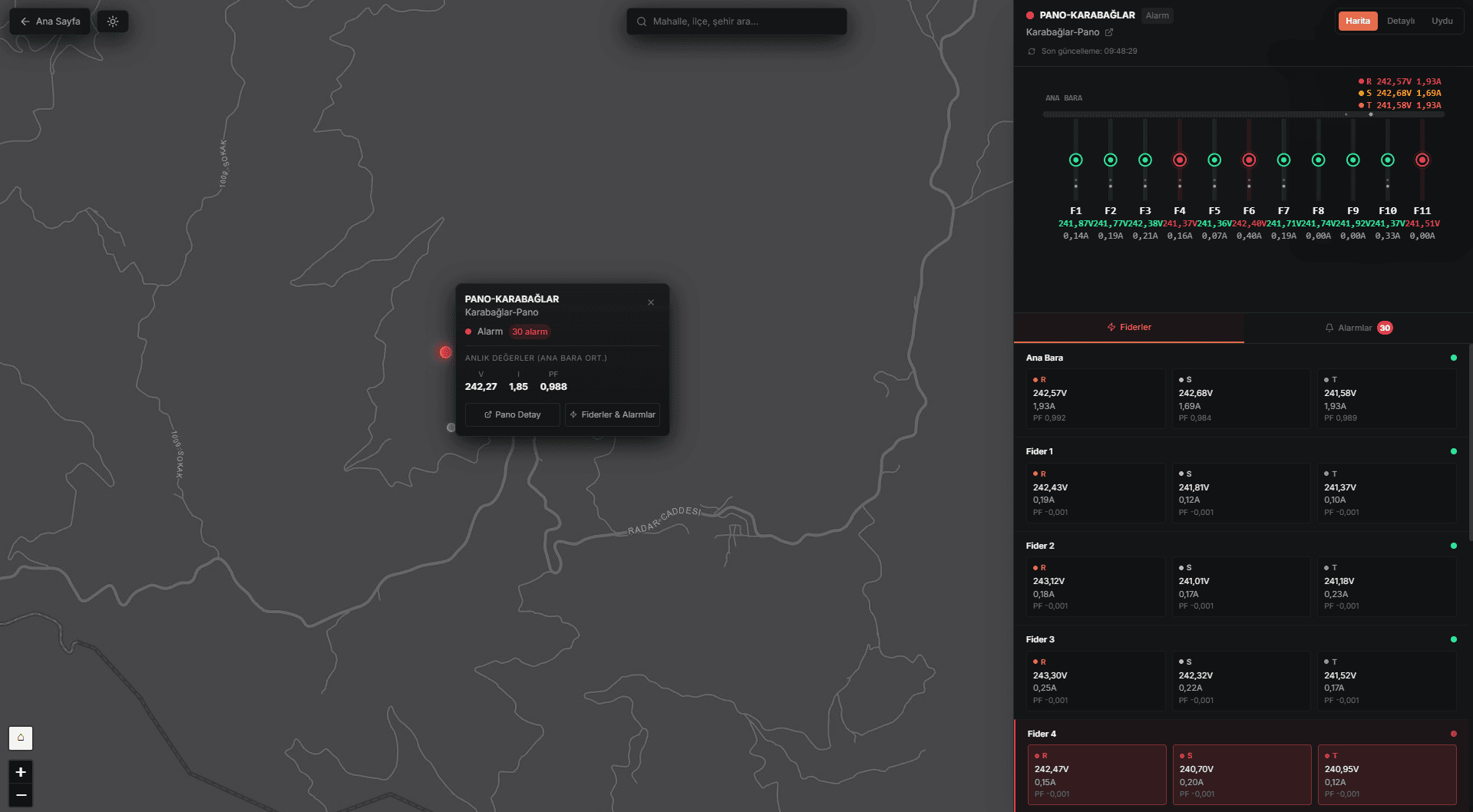Click the F1 feeder node icon

coord(1075,160)
